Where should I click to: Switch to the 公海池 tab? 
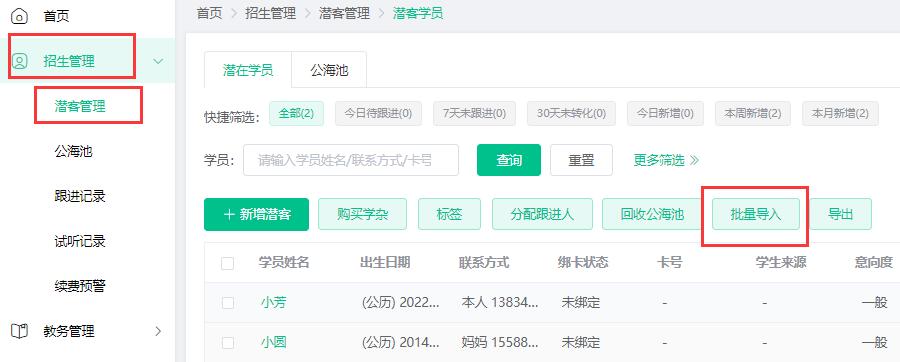pos(329,71)
